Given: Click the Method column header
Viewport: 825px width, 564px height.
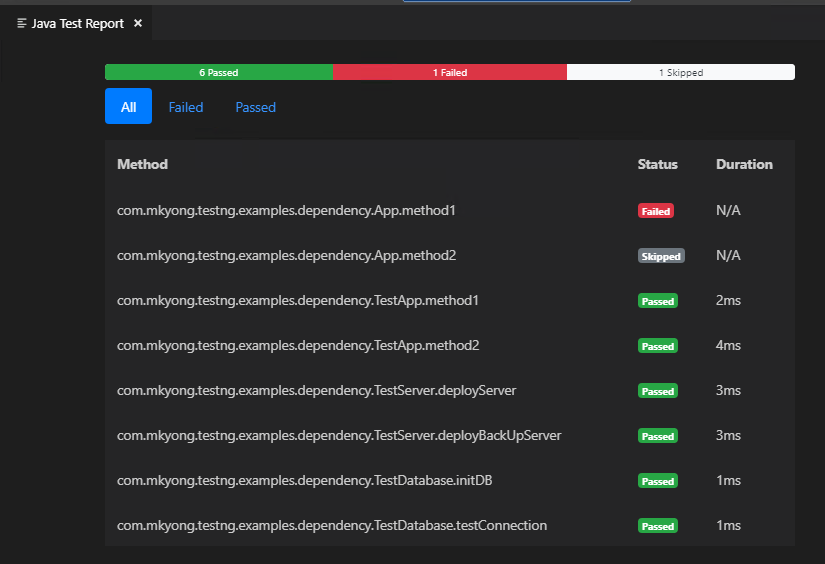Looking at the screenshot, I should 143,164.
